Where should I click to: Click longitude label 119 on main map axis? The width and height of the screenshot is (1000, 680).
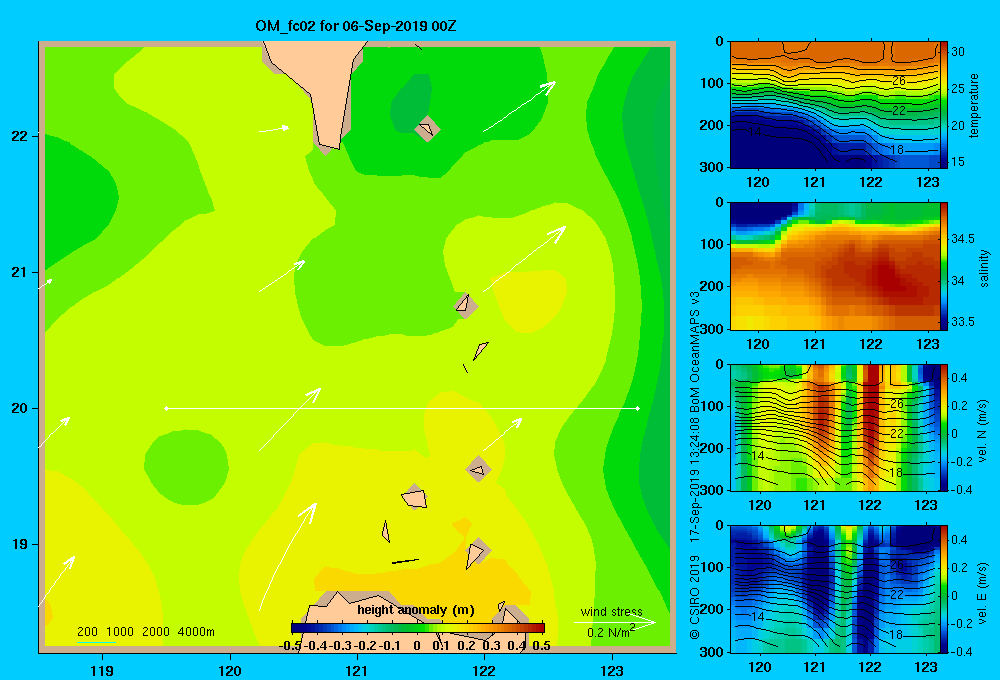(x=103, y=670)
